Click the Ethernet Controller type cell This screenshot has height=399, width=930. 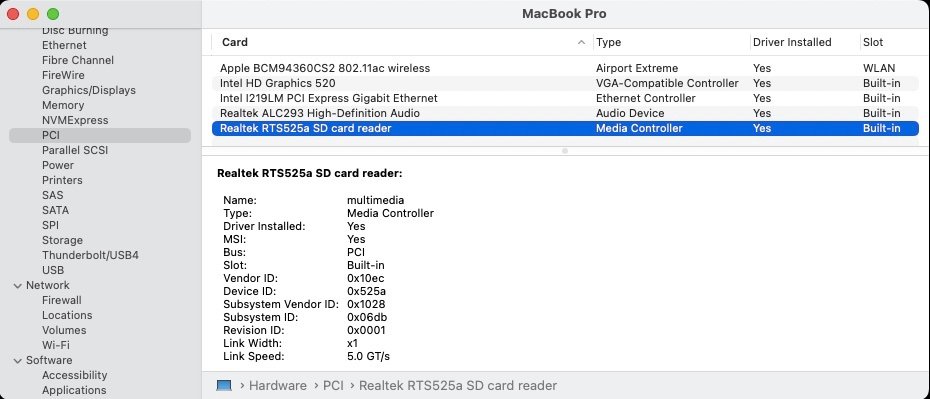(x=646, y=98)
